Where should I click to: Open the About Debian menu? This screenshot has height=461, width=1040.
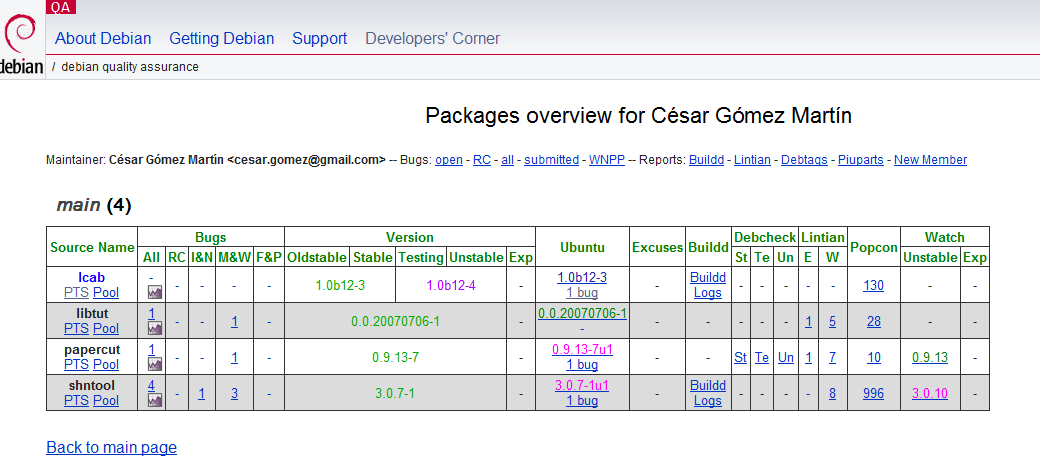point(103,38)
